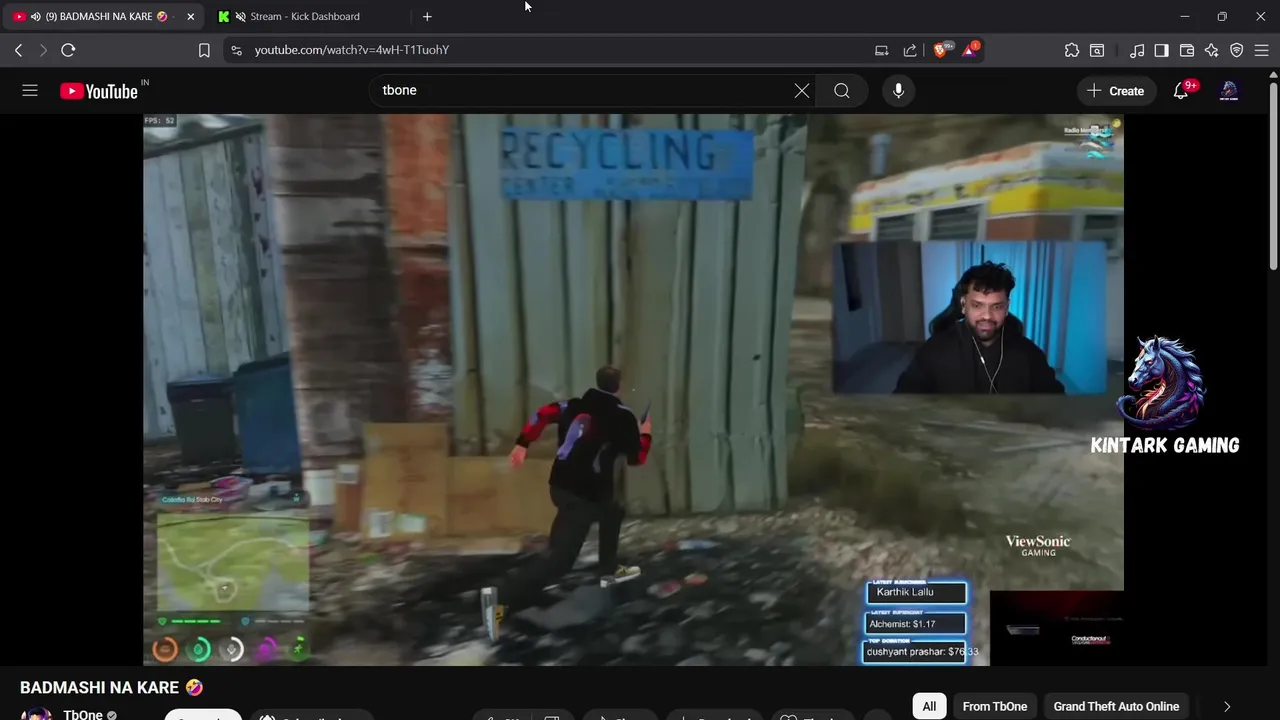Open Brave Wallet icon
The width and height of the screenshot is (1280, 720).
click(1187, 50)
